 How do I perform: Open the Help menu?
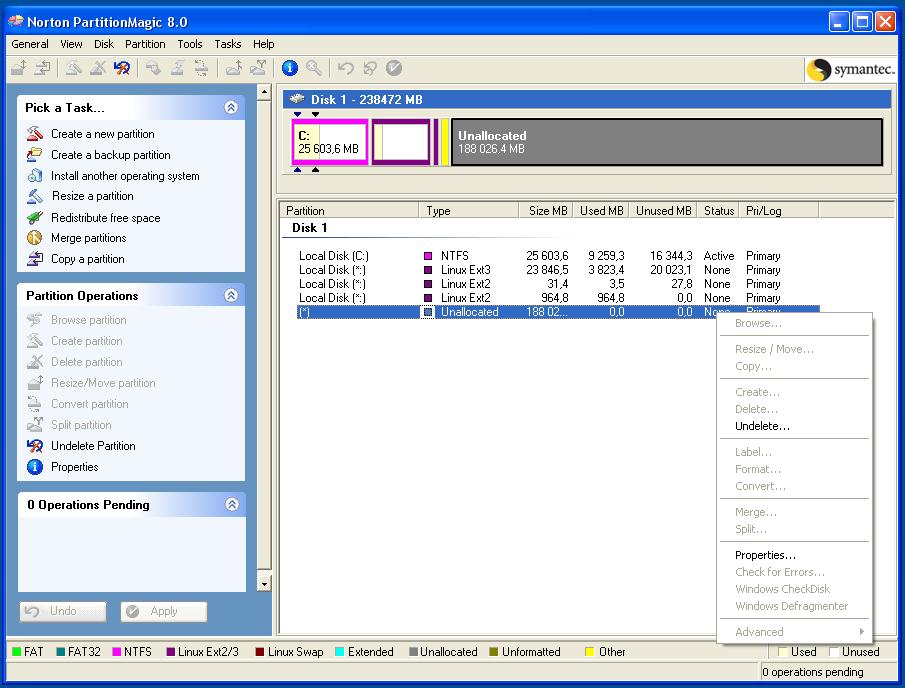click(263, 44)
